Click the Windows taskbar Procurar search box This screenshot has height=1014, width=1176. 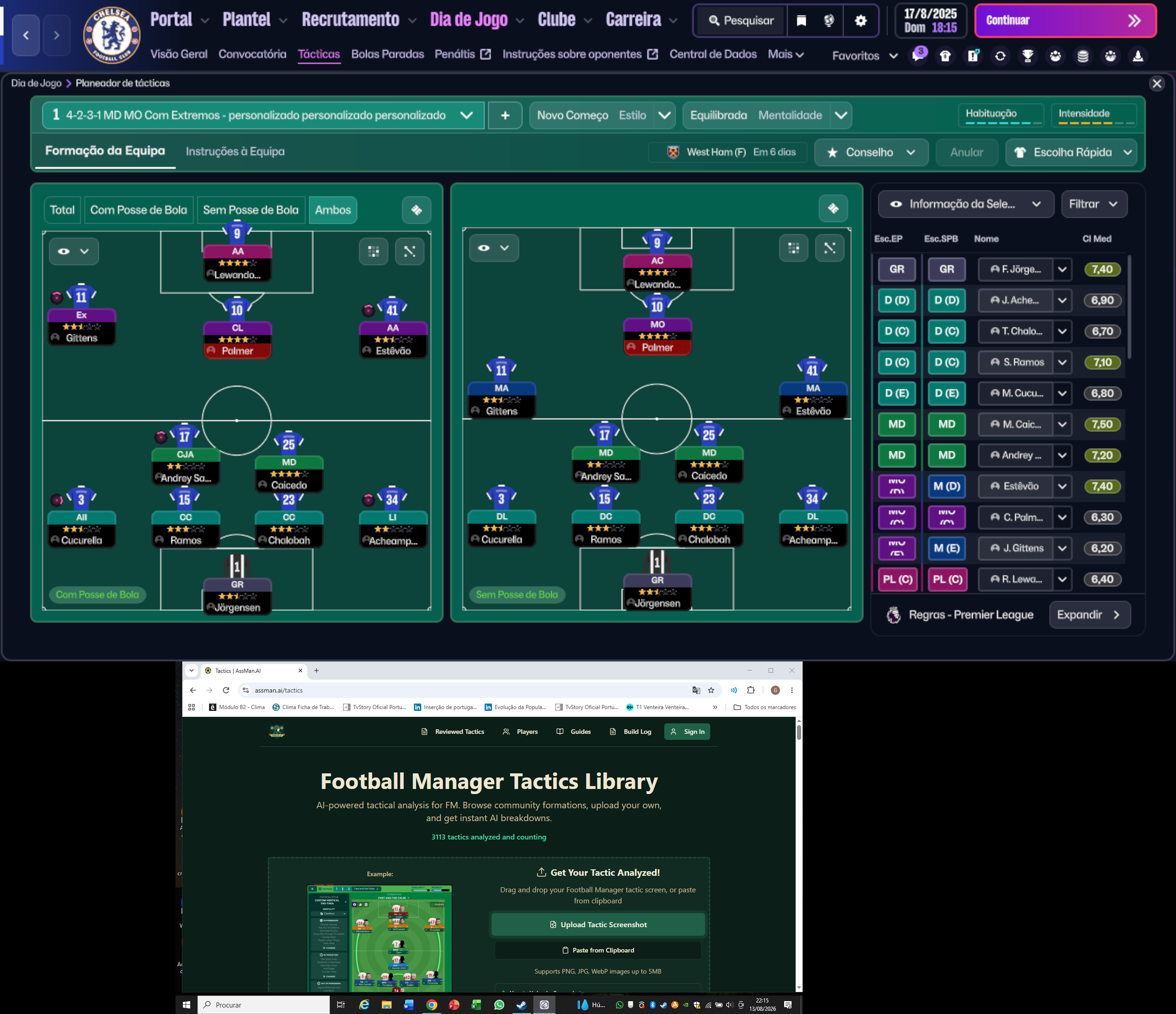[264, 1005]
